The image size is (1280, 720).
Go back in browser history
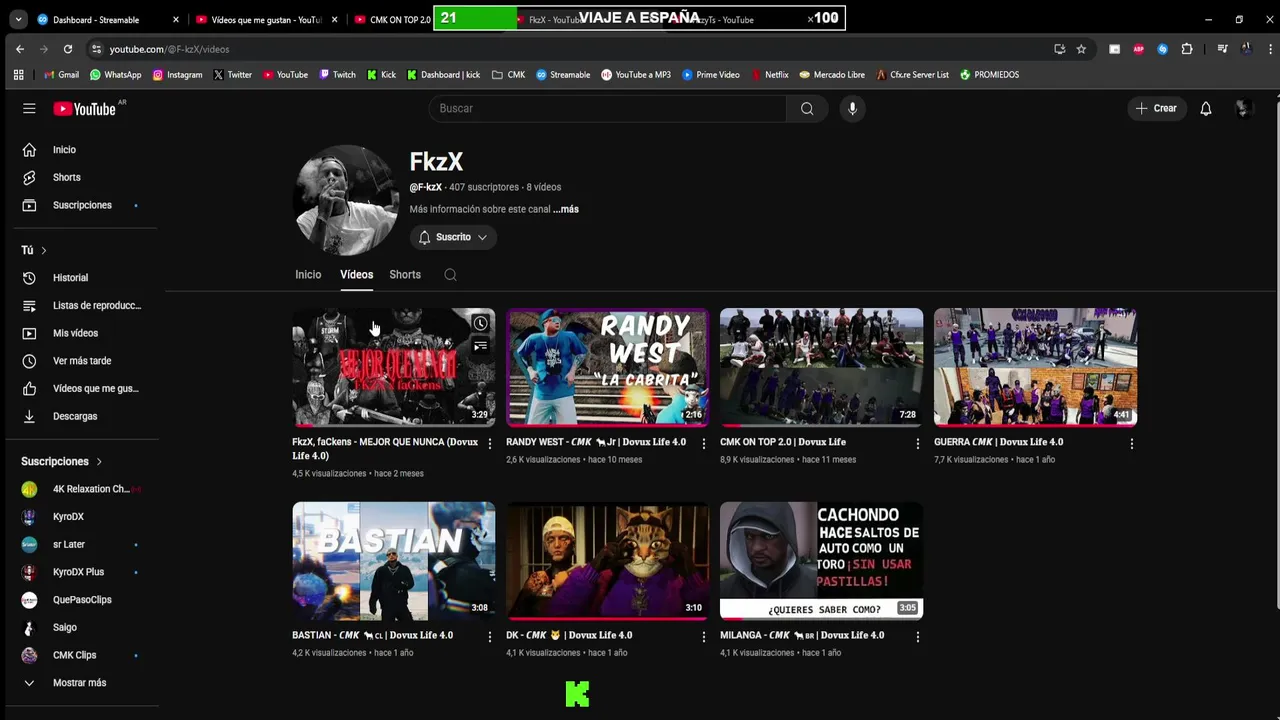[x=20, y=49]
